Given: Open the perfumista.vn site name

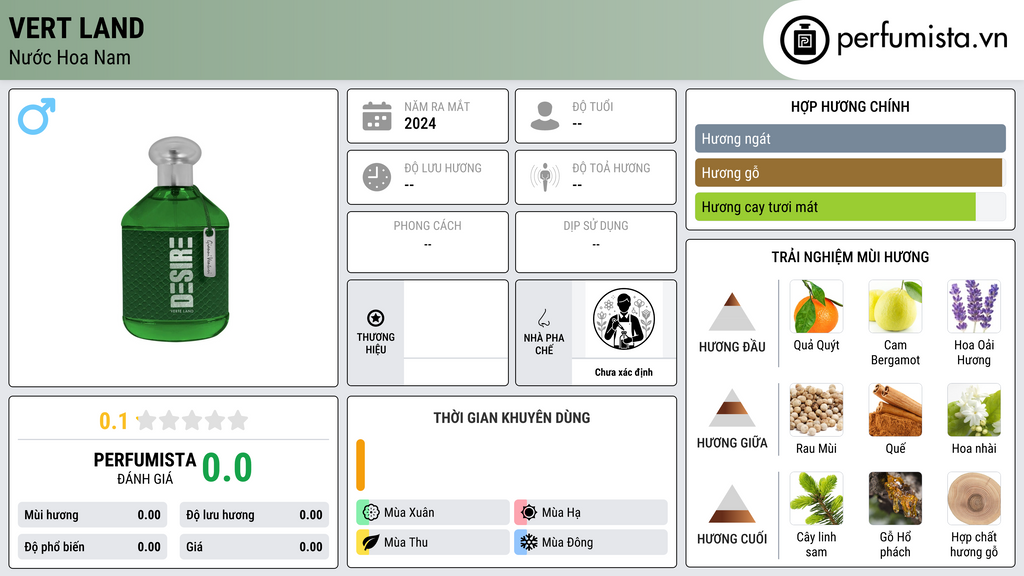Looking at the screenshot, I should 922,39.
